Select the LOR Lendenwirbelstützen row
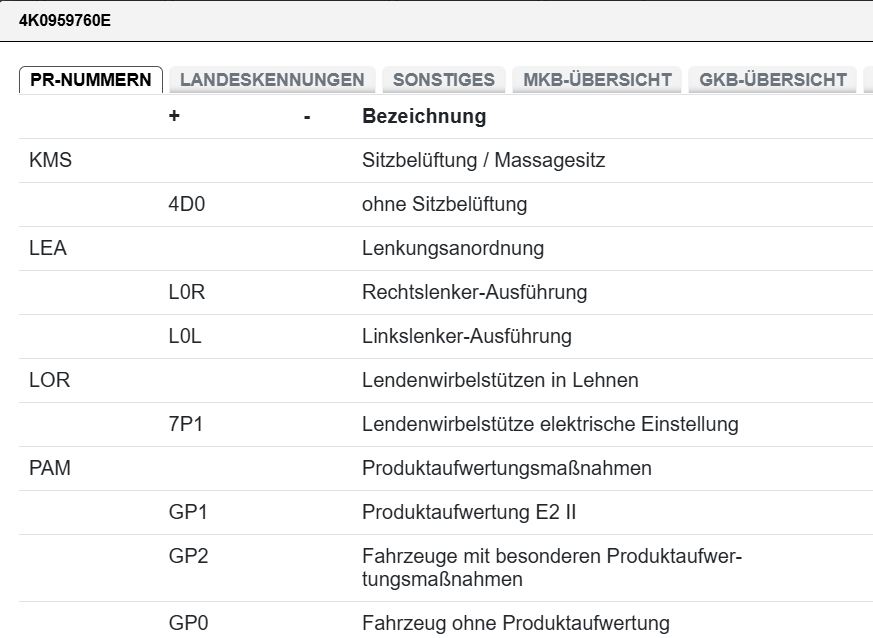Viewport: 873px width, 638px height. (500, 380)
